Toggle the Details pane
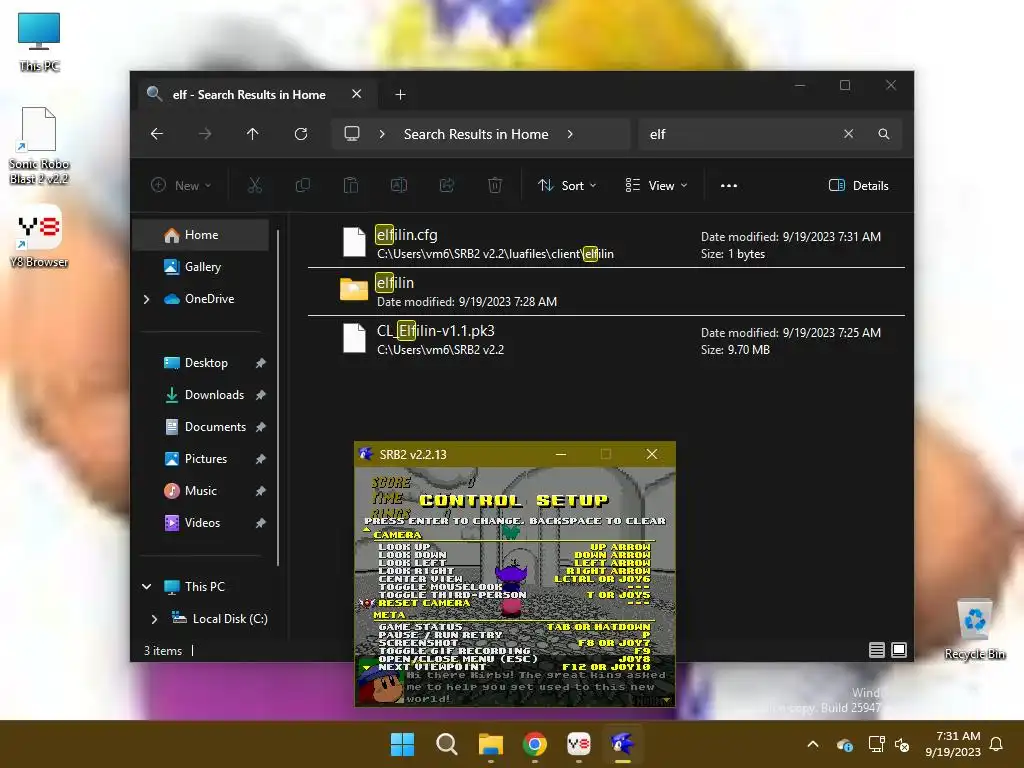 (x=858, y=185)
